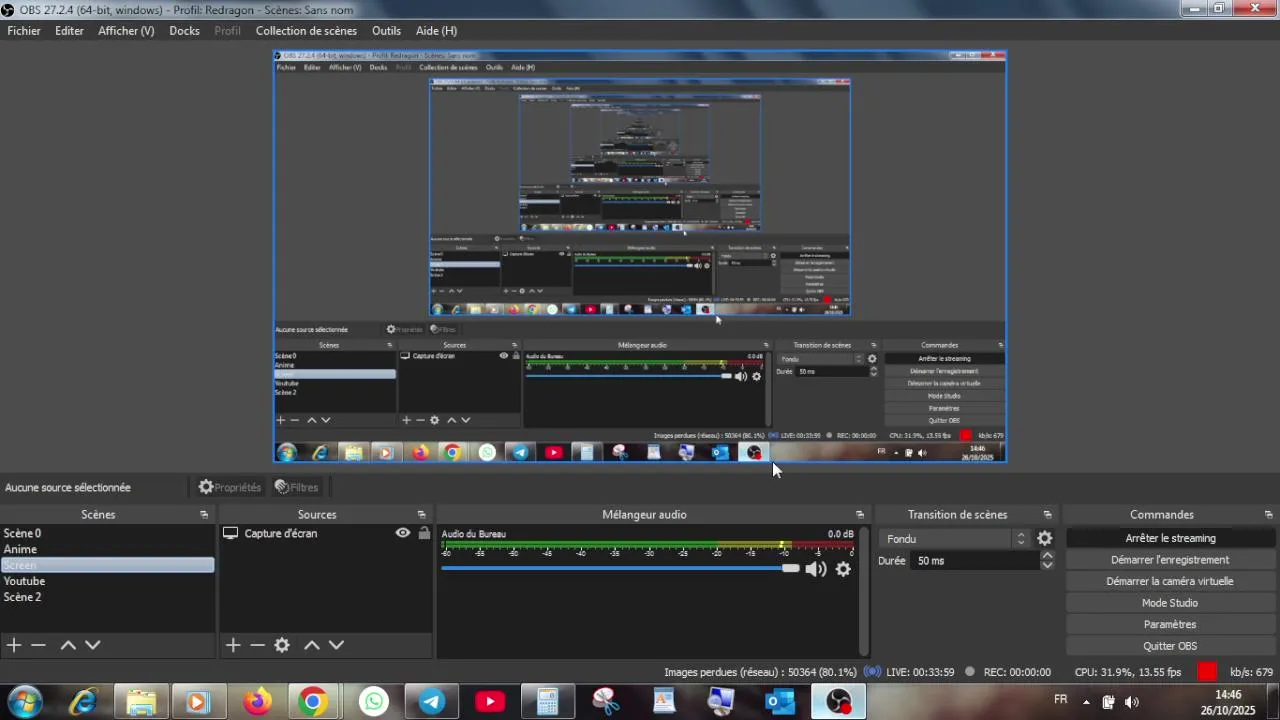This screenshot has width=1280, height=720.
Task: Click the live streaming signal icon in status bar
Action: coord(872,672)
